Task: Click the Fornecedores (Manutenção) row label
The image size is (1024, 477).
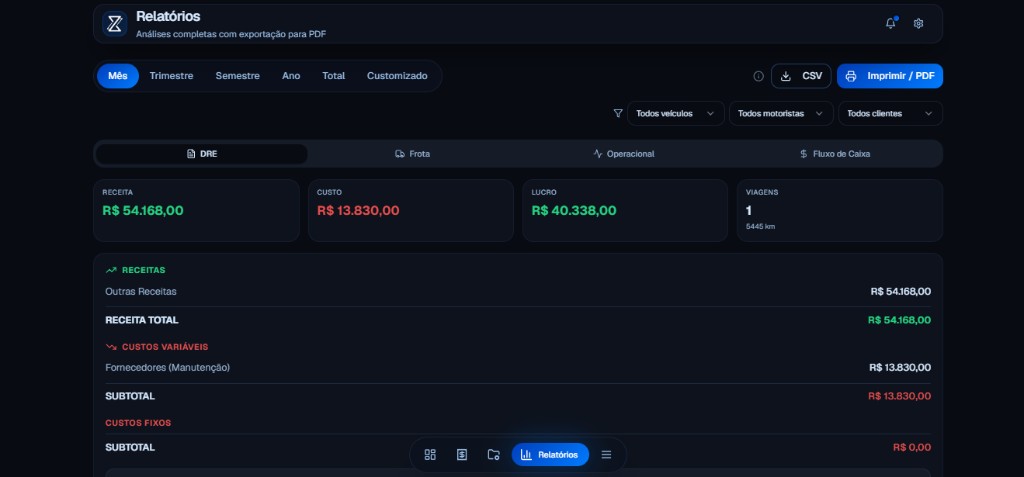Action: 167,368
